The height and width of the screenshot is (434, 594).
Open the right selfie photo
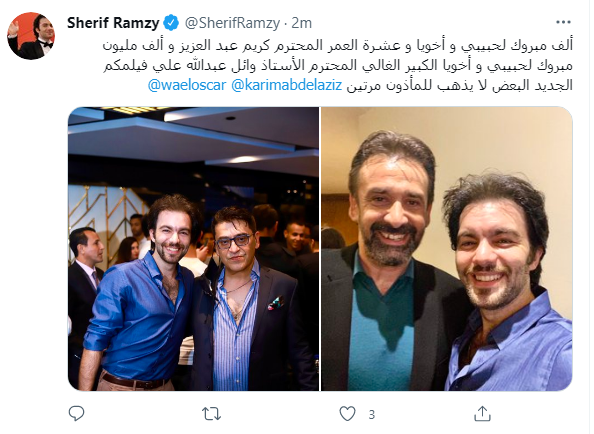tap(447, 249)
